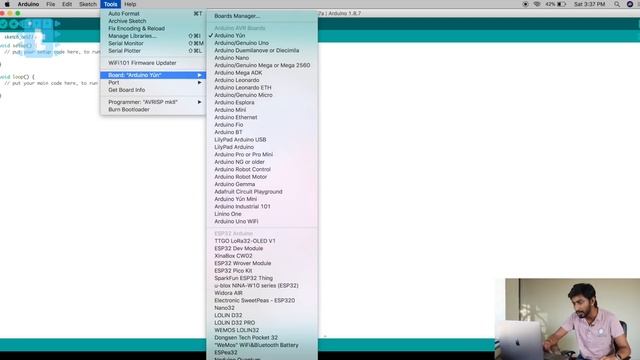Viewport: 640px width, 360px height.
Task: Choose TTGO LoRa32-OLED V1 board
Action: point(262,241)
